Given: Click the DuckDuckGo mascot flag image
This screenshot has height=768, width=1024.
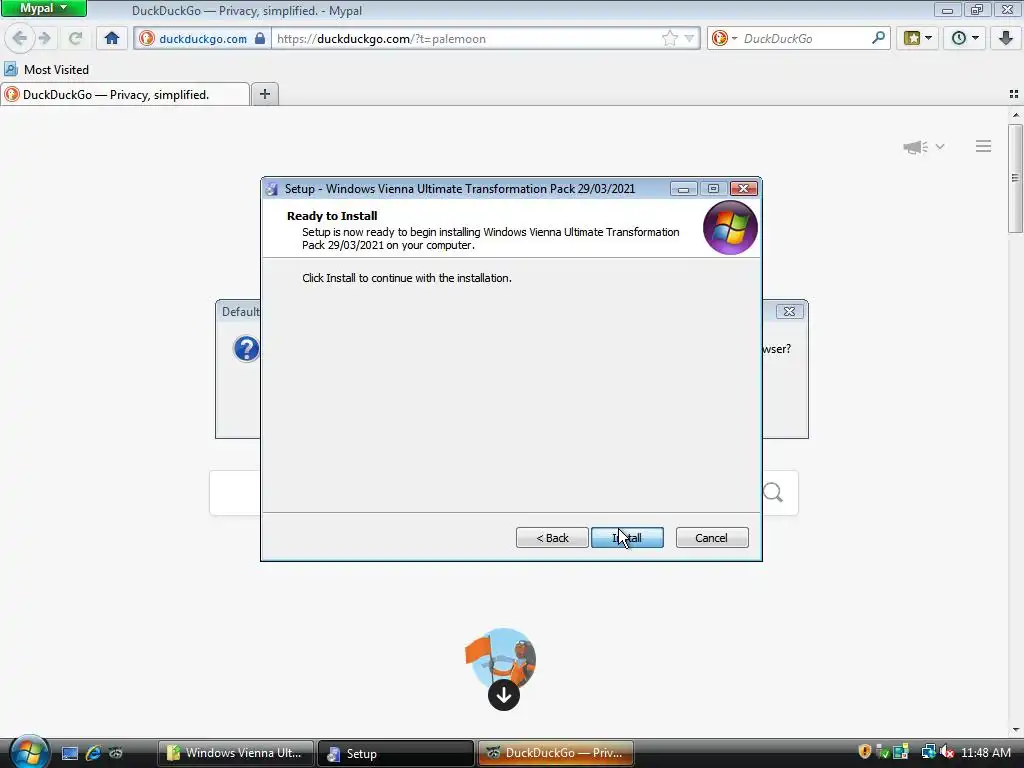Looking at the screenshot, I should point(500,658).
